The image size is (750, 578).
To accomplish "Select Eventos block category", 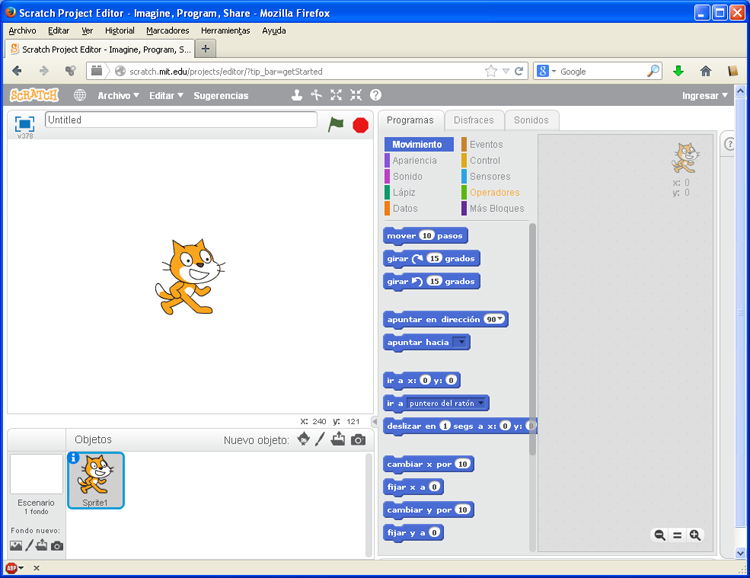I will click(x=486, y=144).
